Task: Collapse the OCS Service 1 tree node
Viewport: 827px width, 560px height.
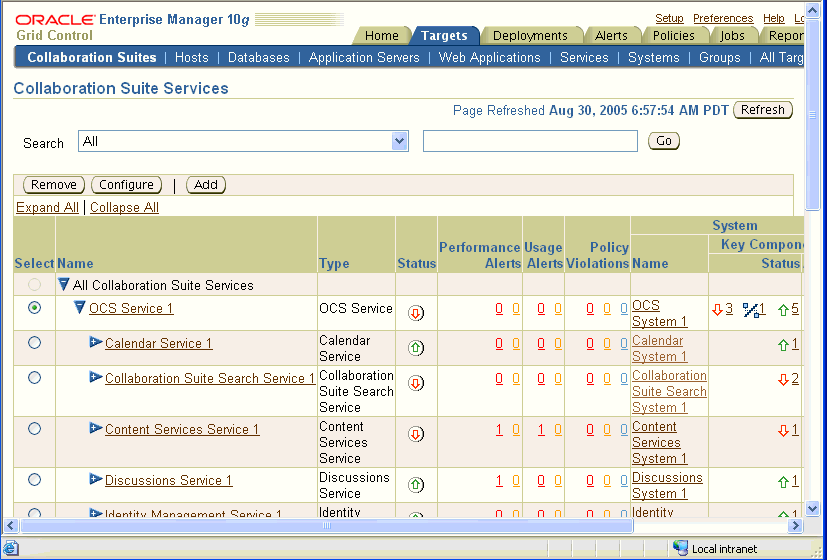Action: (x=80, y=308)
